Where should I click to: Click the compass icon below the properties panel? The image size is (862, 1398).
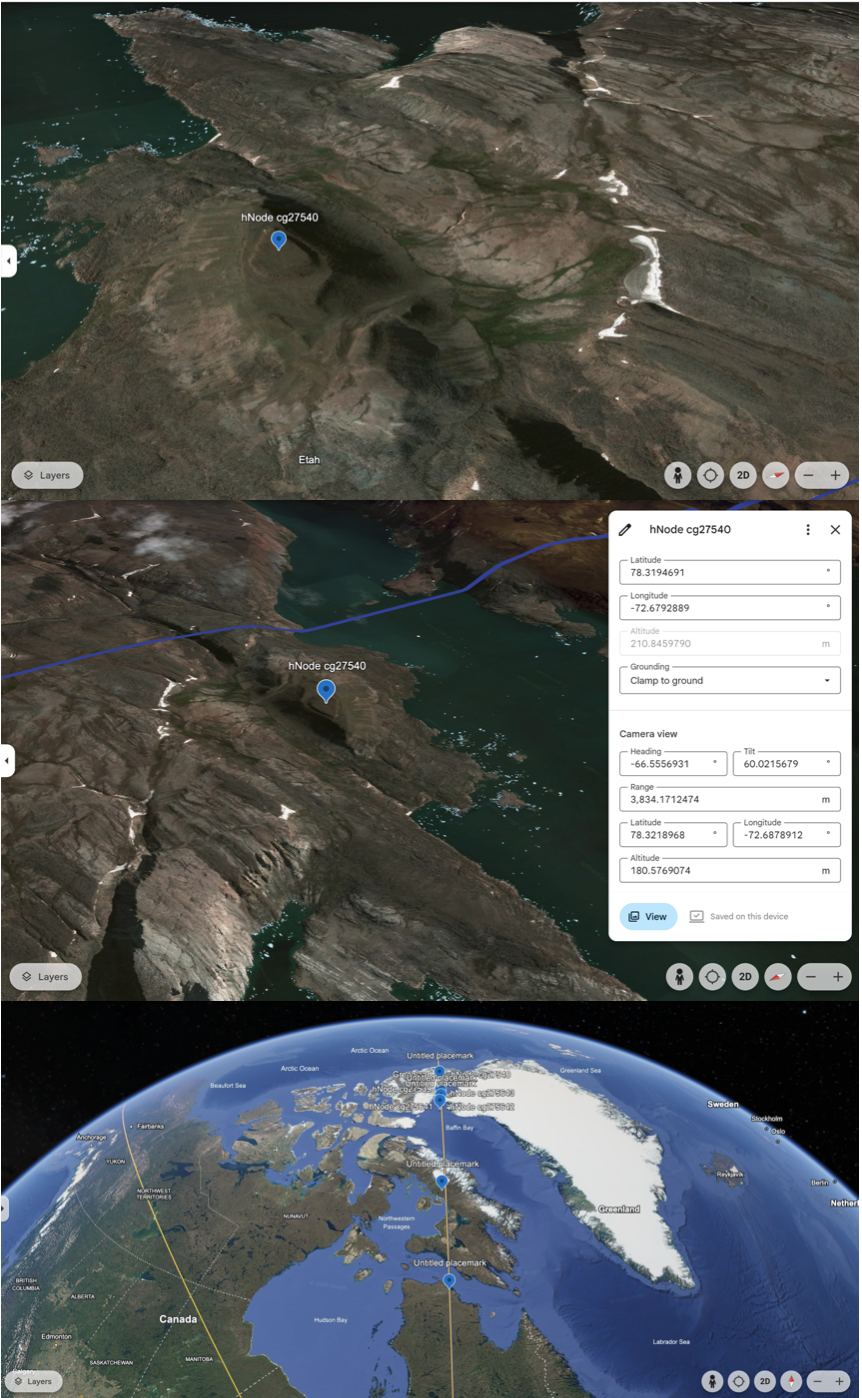click(778, 977)
